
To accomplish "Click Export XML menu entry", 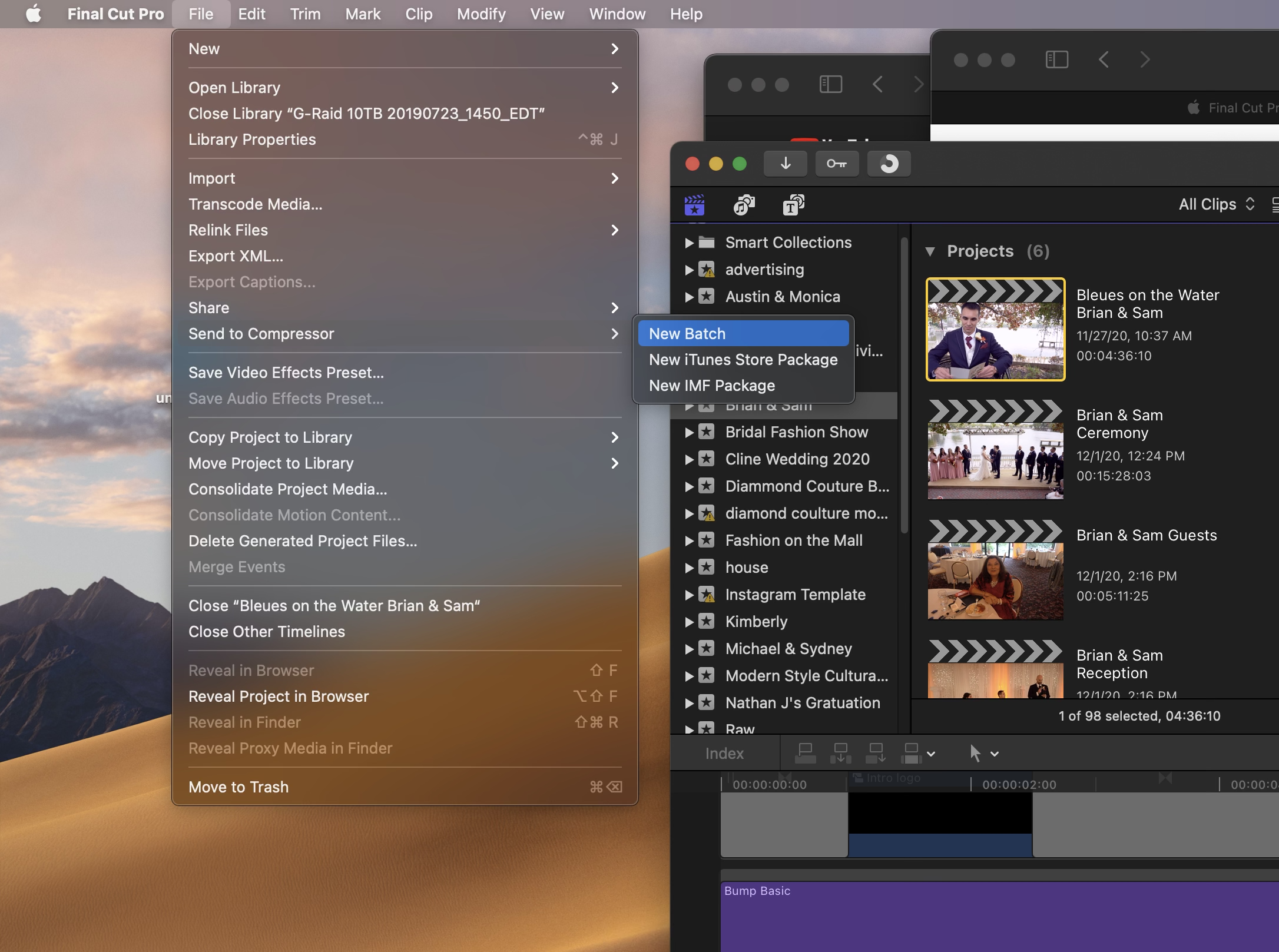I will coord(236,256).
